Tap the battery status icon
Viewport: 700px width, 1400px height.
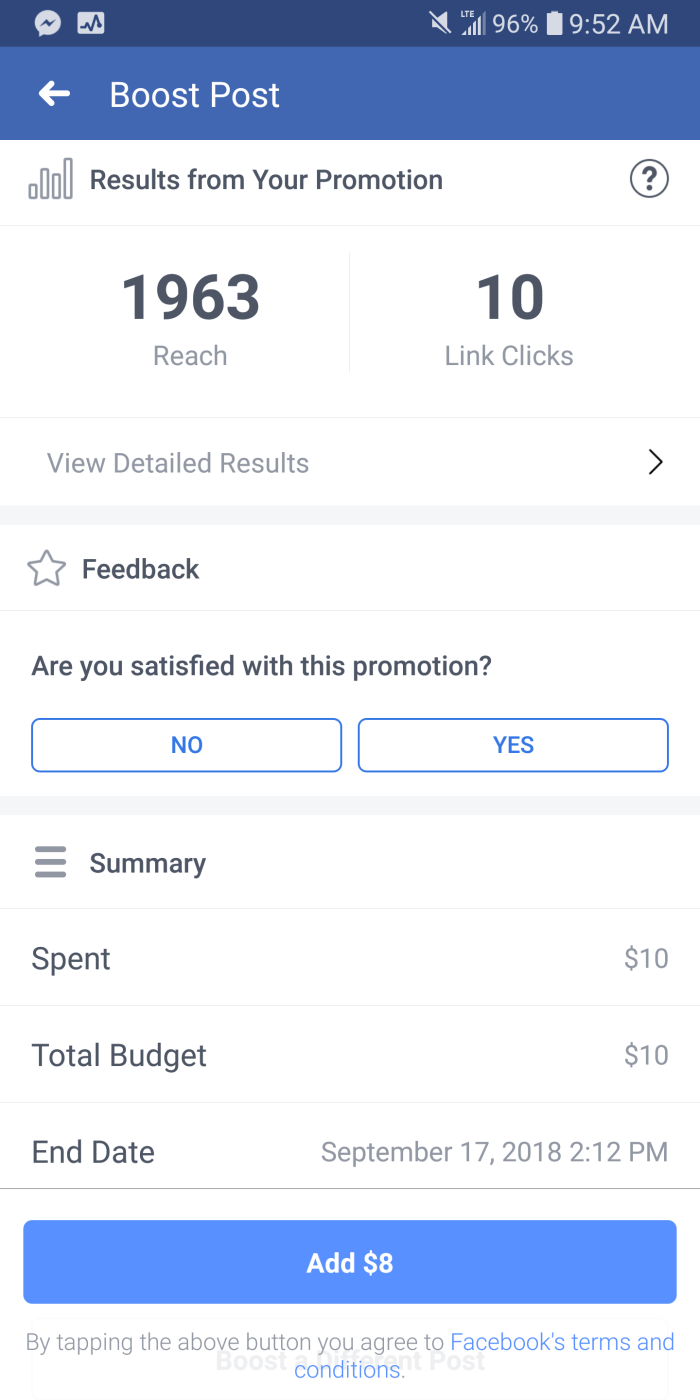[554, 23]
